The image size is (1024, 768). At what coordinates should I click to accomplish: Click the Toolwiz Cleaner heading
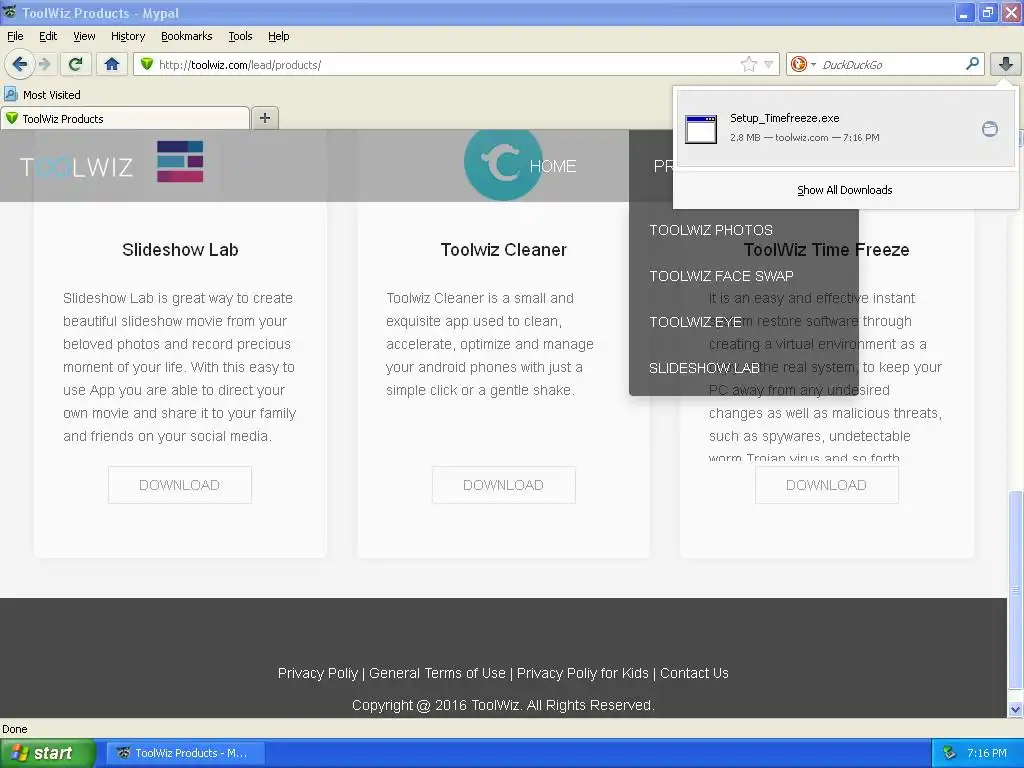pos(504,249)
